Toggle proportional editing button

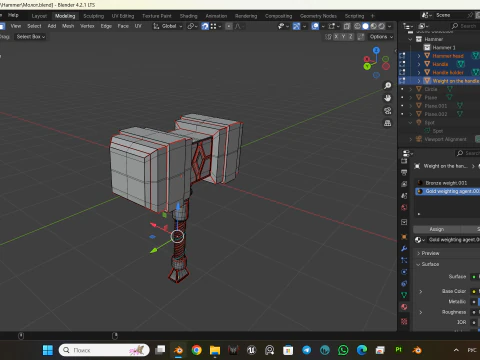pyautogui.click(x=229, y=26)
